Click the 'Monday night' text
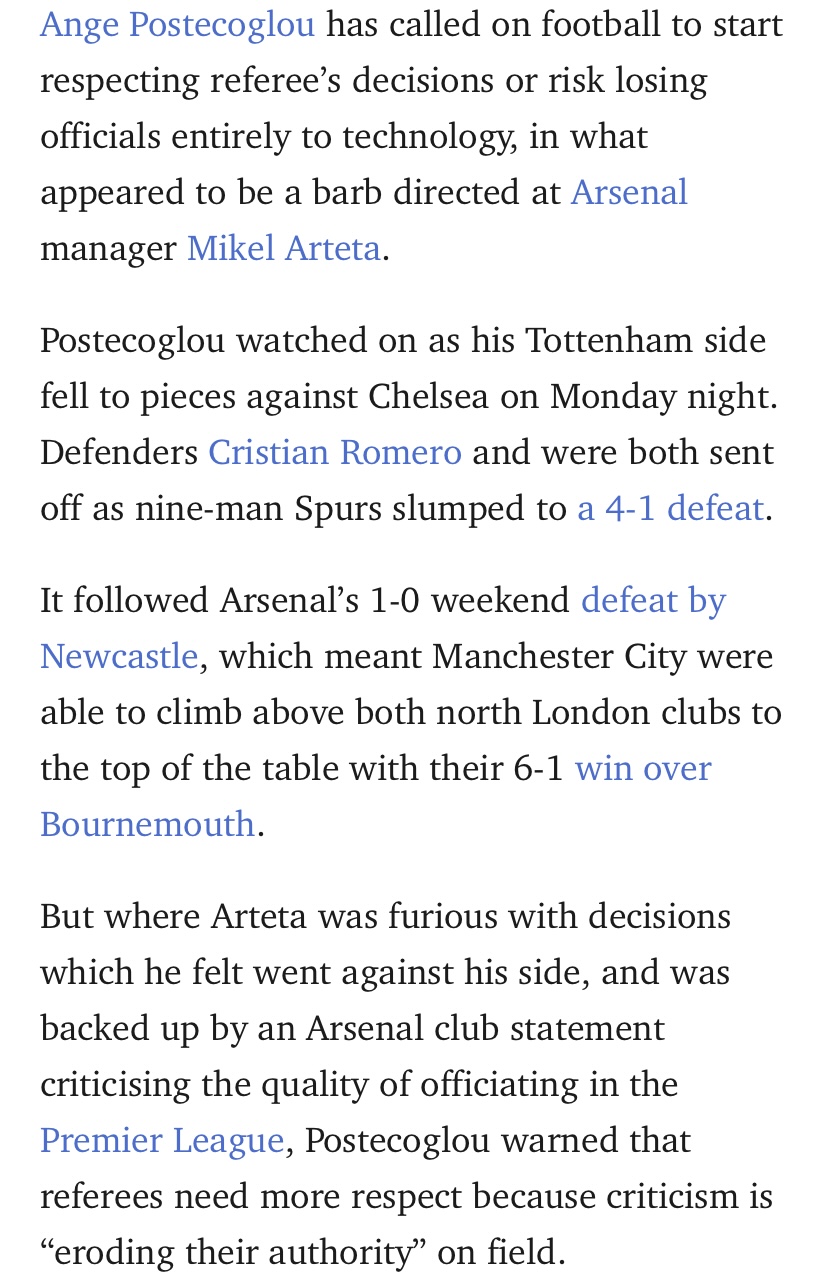The image size is (828, 1283). 663,396
